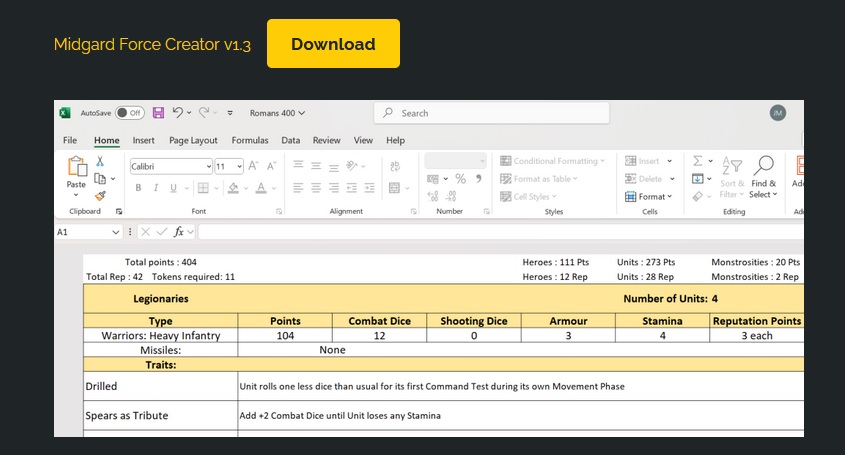Click the Decrease Decimal icon

451,196
